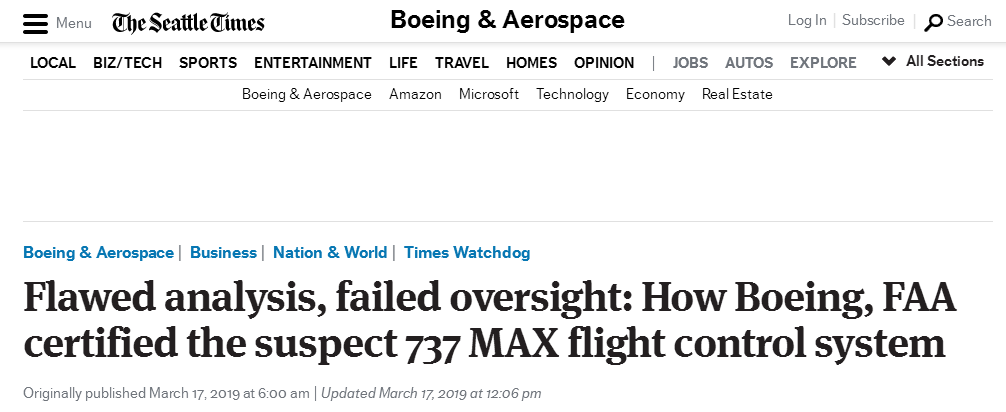Expand the All Sections chevron
Image resolution: width=1006 pixels, height=412 pixels.
(888, 62)
